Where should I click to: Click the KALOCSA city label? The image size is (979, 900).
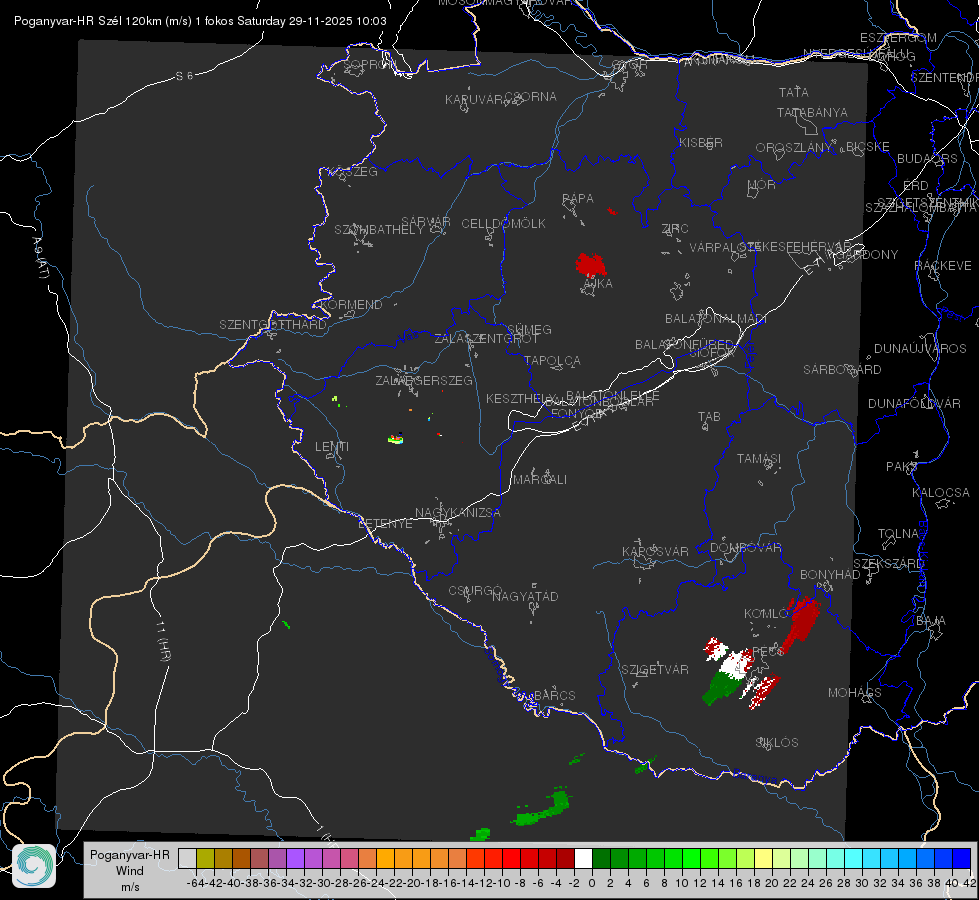pyautogui.click(x=940, y=492)
